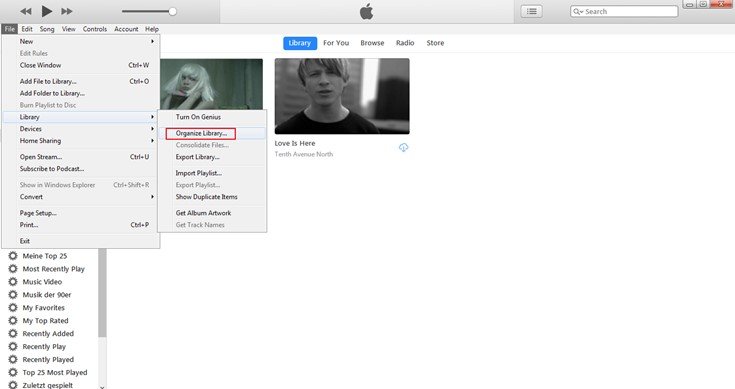The width and height of the screenshot is (735, 389).
Task: Open the File menu
Action: click(x=9, y=29)
